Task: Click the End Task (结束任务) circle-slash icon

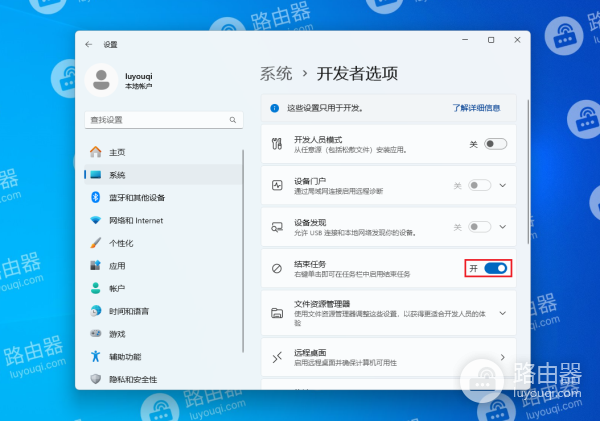Action: [x=277, y=269]
